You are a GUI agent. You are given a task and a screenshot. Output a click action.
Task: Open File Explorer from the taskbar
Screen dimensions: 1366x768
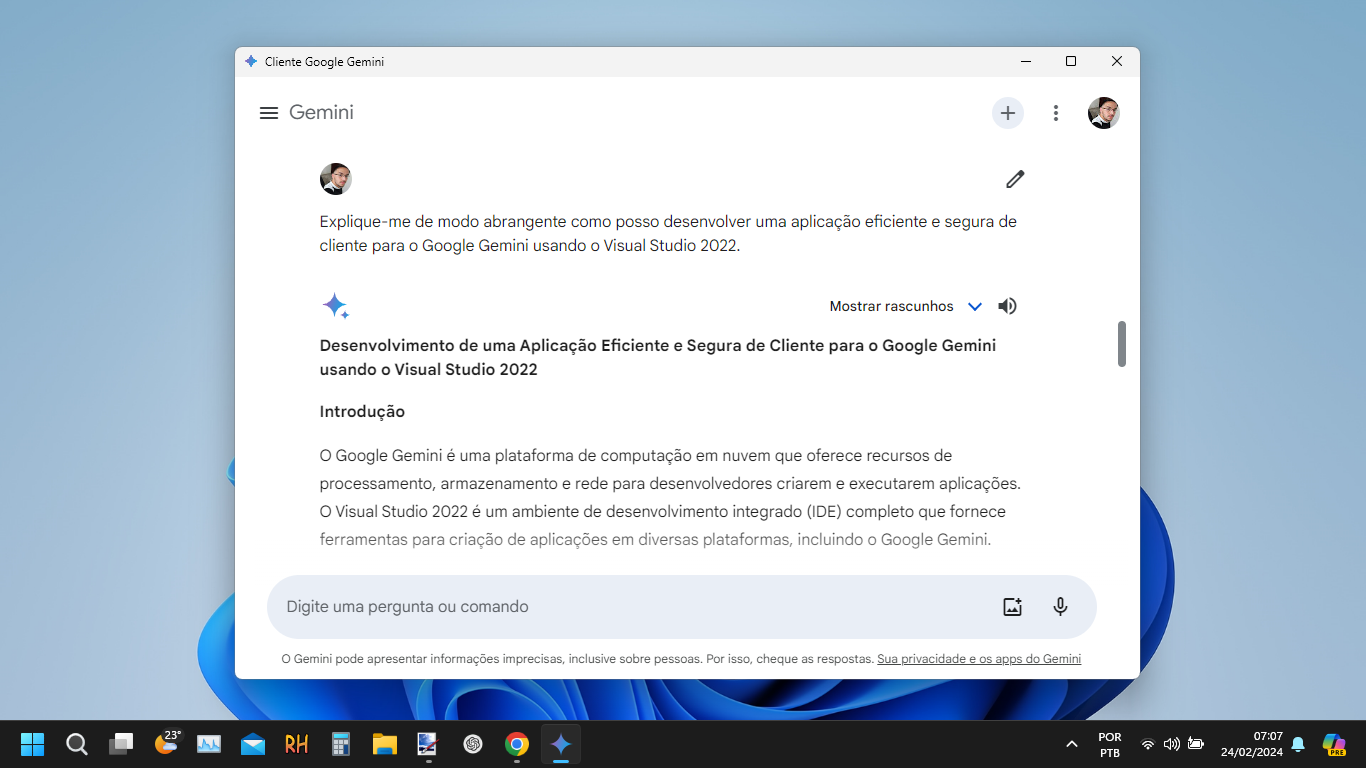tap(385, 744)
